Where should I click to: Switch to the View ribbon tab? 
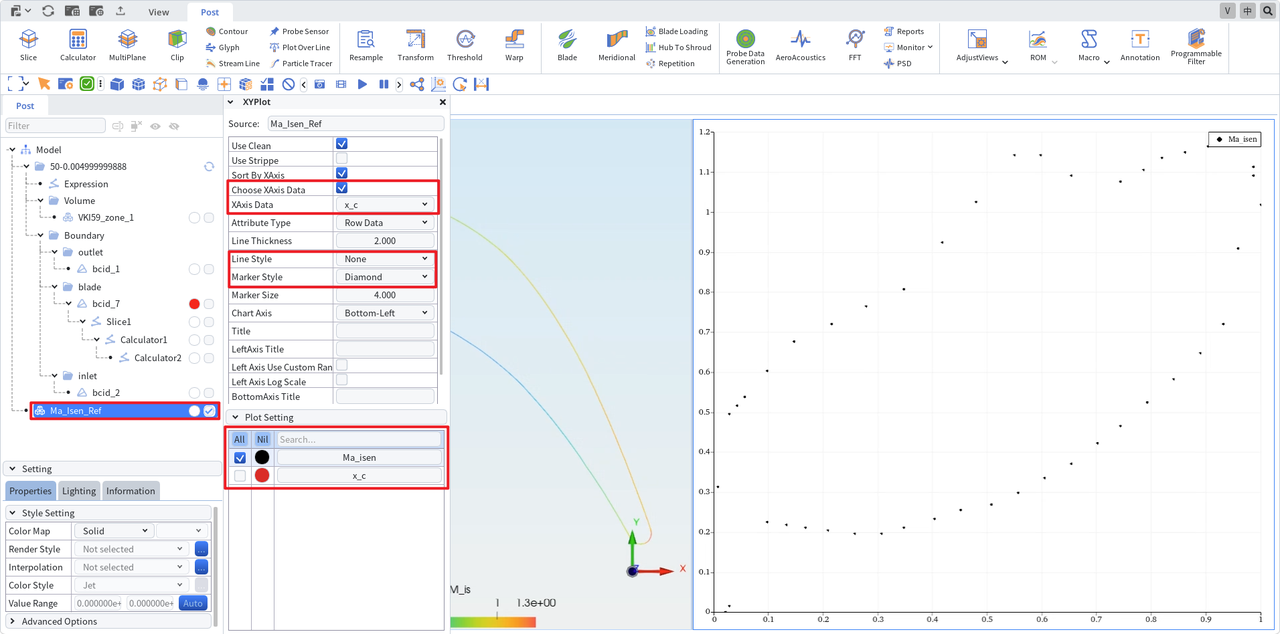pos(158,12)
